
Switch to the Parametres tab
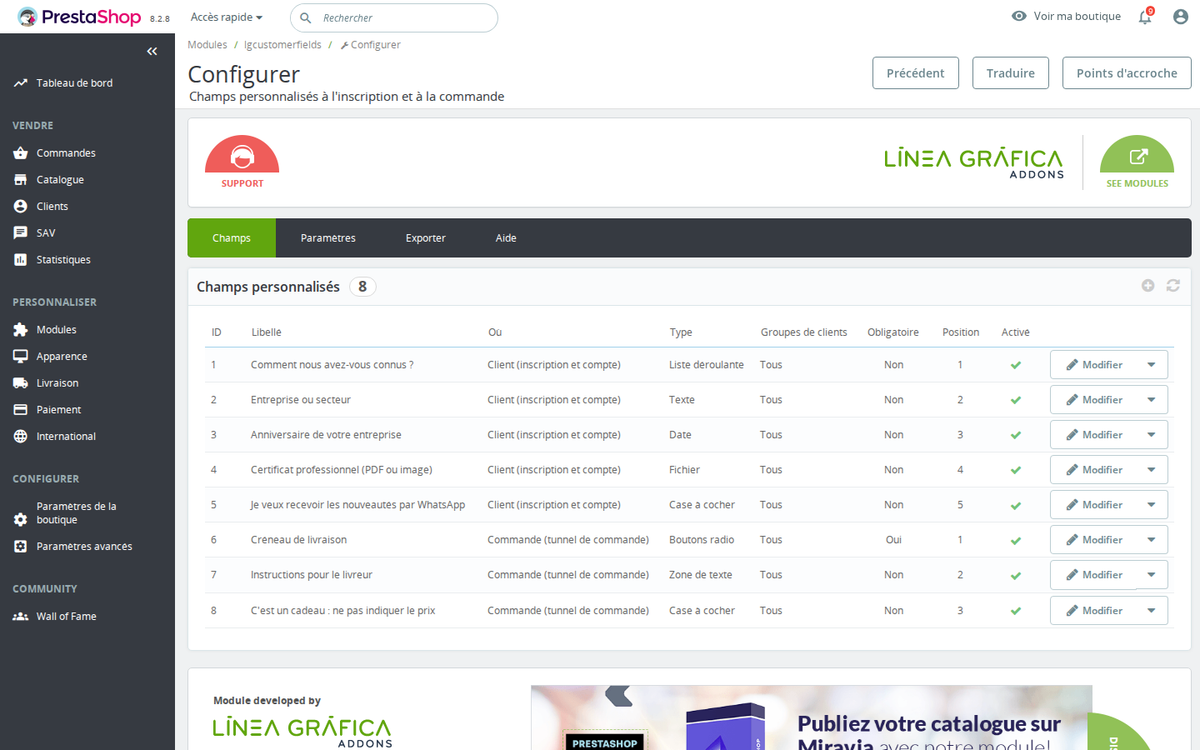click(x=328, y=238)
